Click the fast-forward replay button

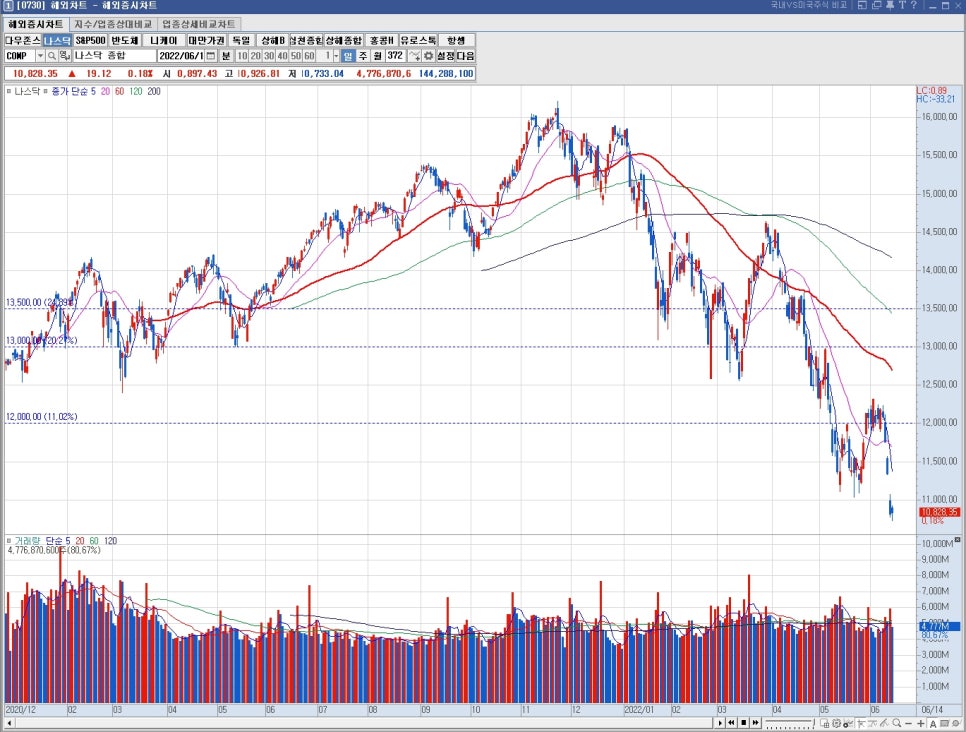[755, 723]
